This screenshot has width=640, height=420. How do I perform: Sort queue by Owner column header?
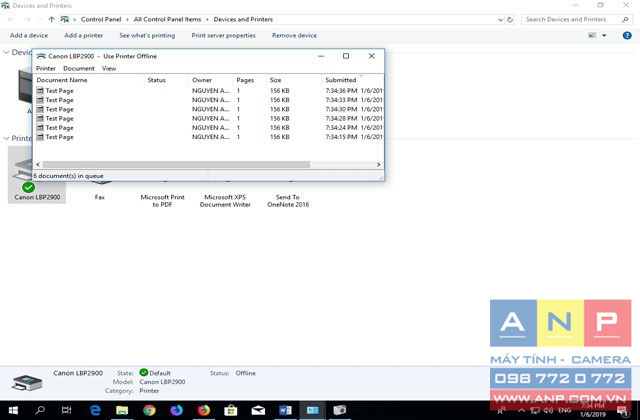click(x=211, y=80)
